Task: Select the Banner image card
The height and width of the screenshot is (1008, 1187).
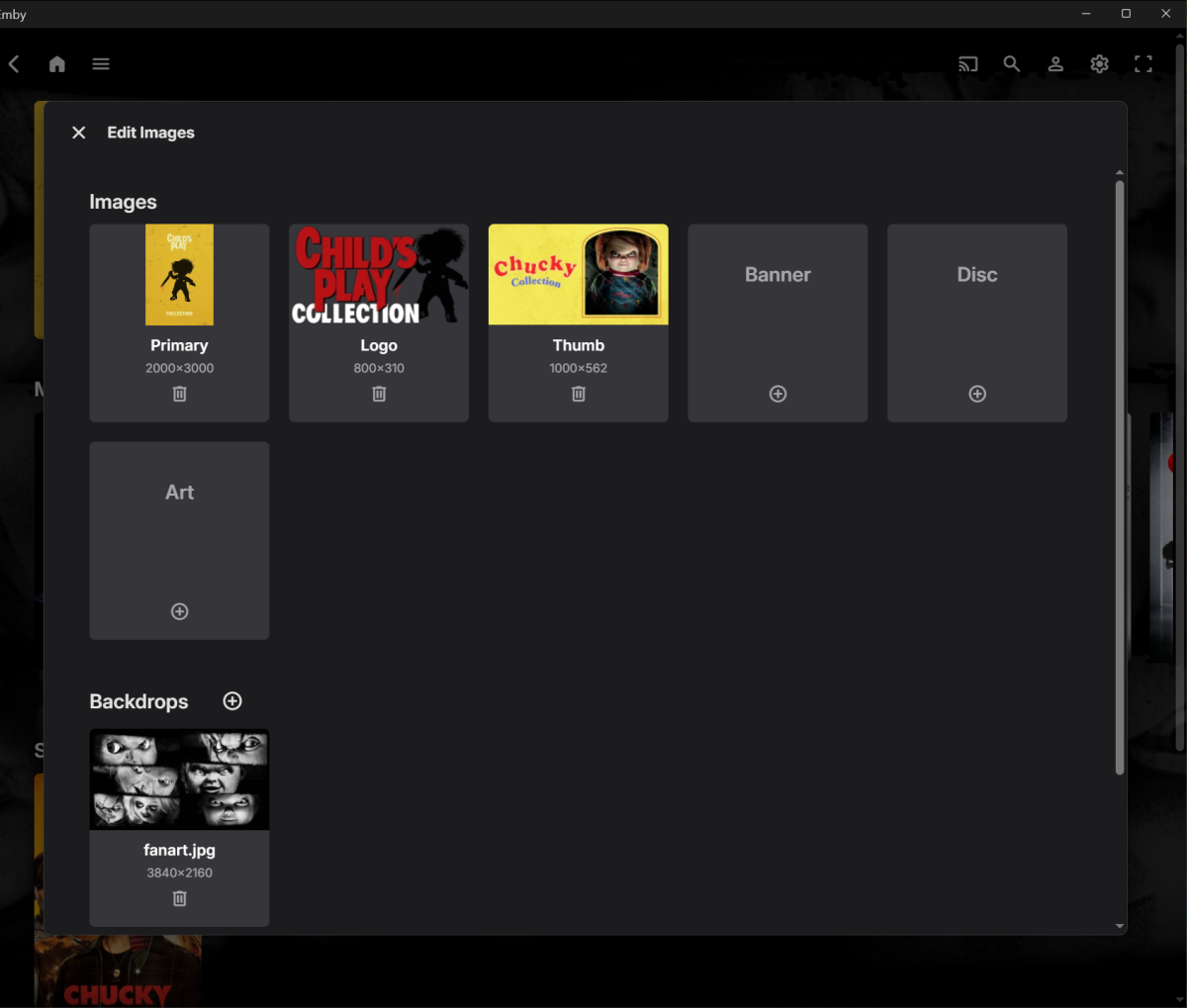Action: point(778,322)
